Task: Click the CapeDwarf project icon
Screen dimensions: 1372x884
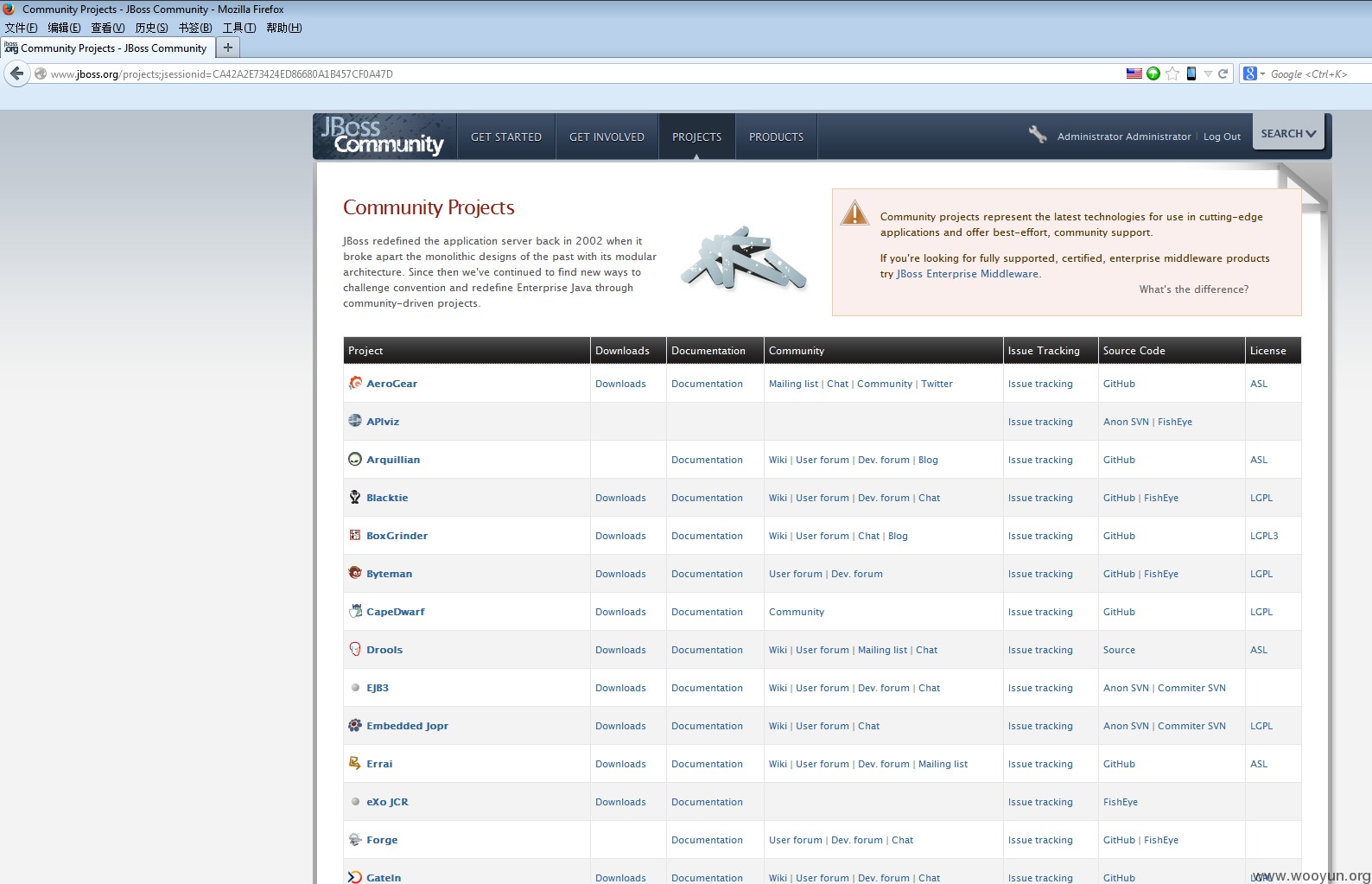Action: 355,611
